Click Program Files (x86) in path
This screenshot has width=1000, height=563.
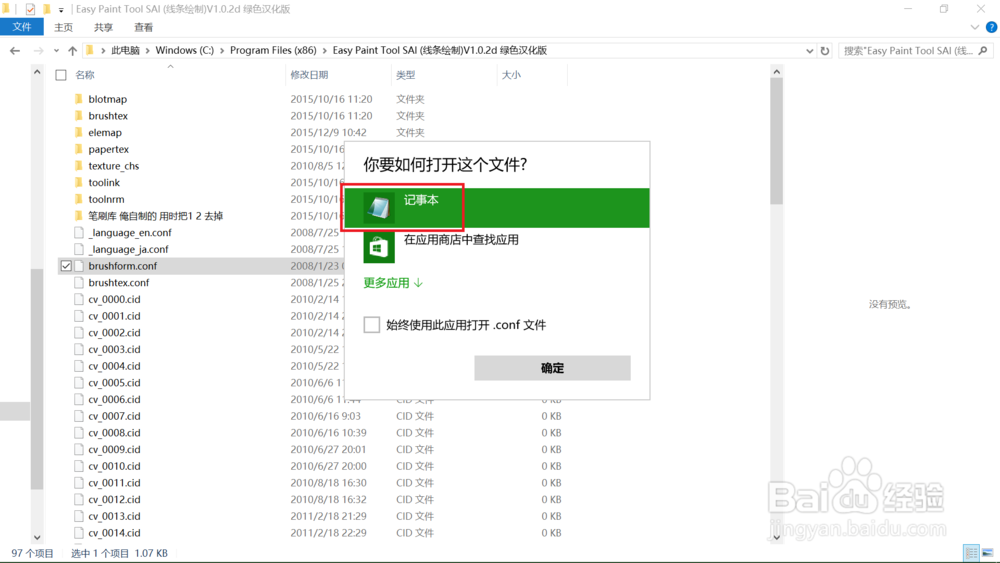click(x=273, y=50)
